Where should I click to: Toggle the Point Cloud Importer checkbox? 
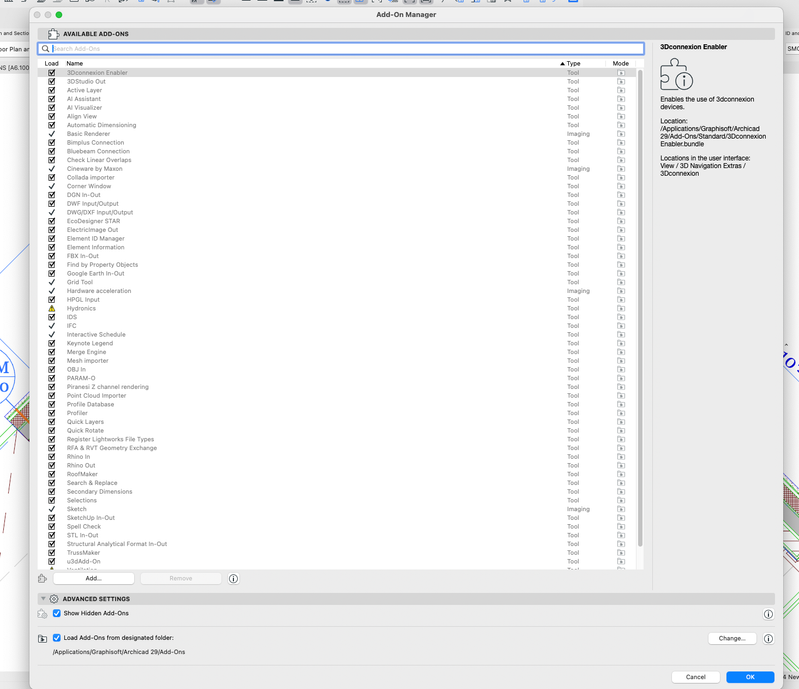point(51,395)
